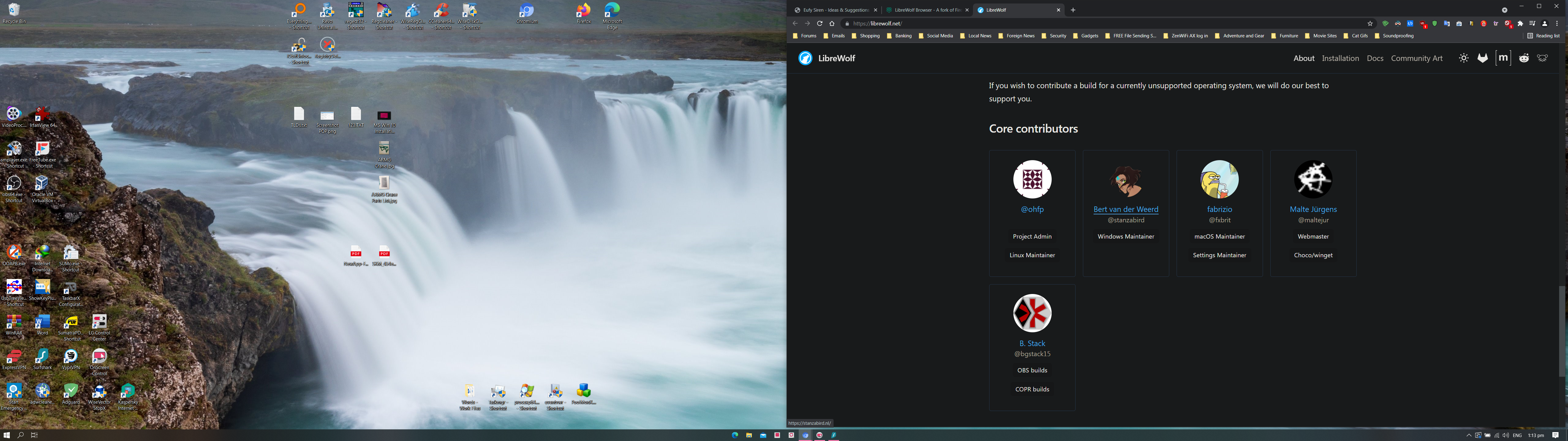Switch to the Eufy Siren tab
This screenshot has width=1568, height=441.
tap(833, 10)
